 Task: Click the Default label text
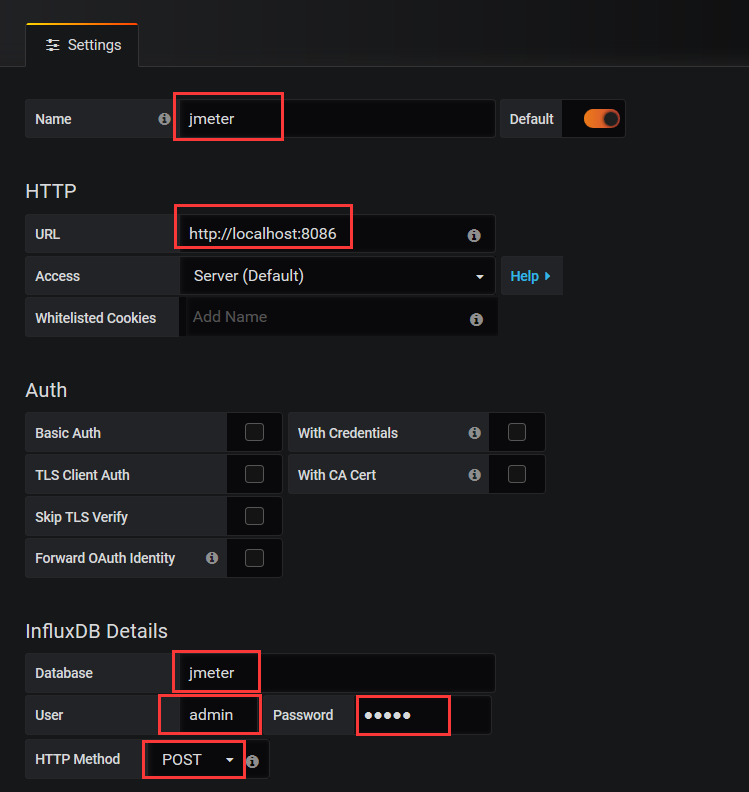(x=531, y=119)
